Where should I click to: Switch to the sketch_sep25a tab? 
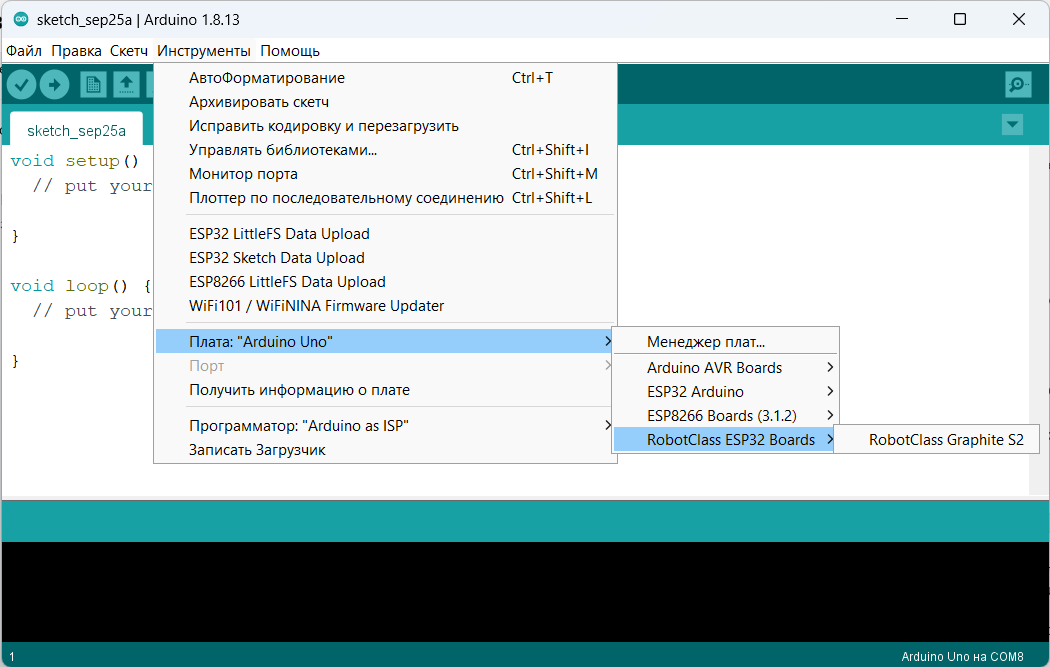point(76,131)
